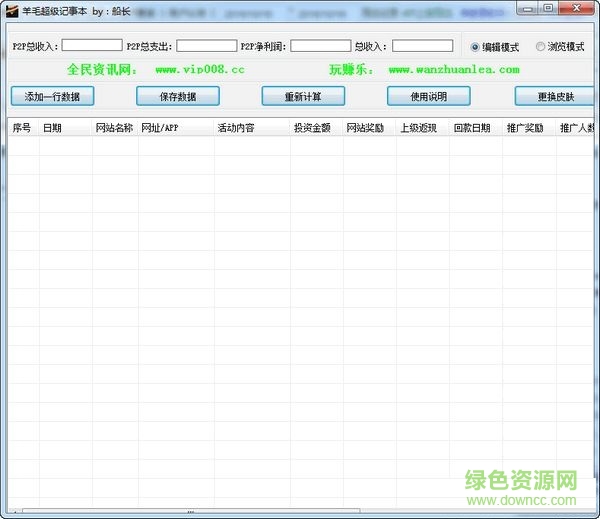The image size is (600, 519).
Task: Click the 添加一行数据 button
Action: 52,96
